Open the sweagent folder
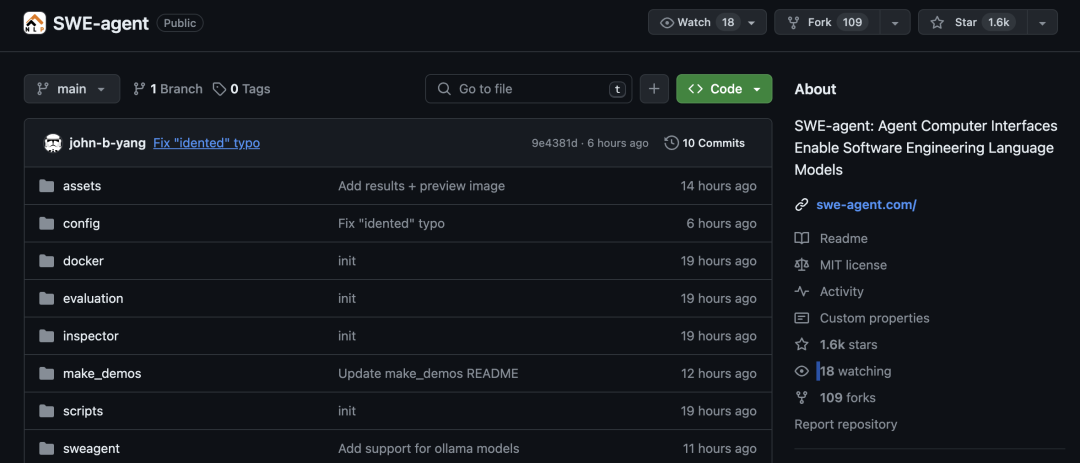 point(91,449)
